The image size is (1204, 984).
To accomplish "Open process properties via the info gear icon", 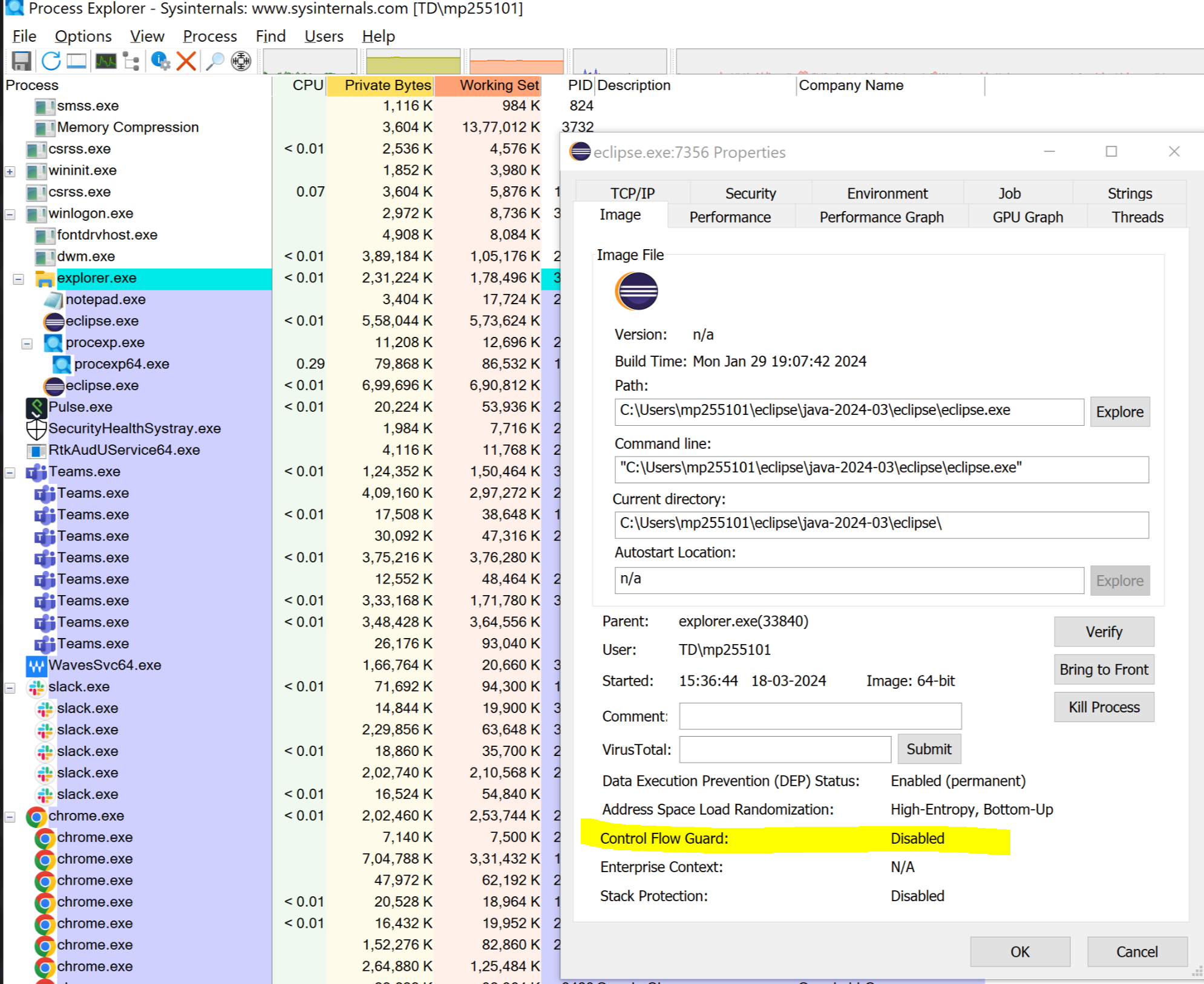I will (x=160, y=61).
